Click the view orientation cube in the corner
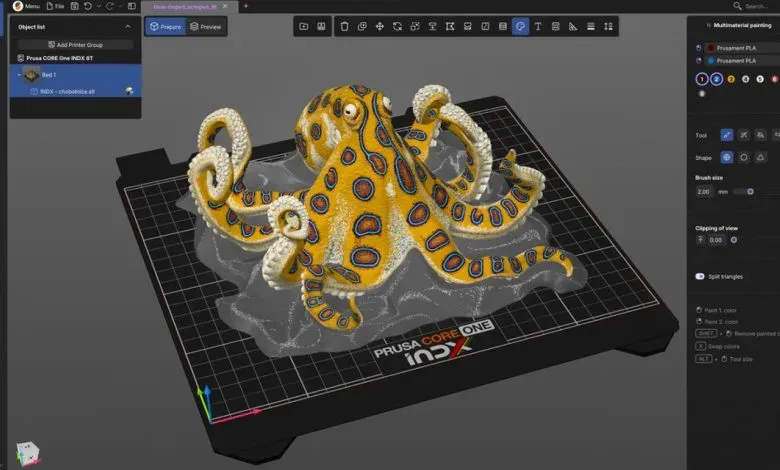The image size is (780, 470). (28, 453)
